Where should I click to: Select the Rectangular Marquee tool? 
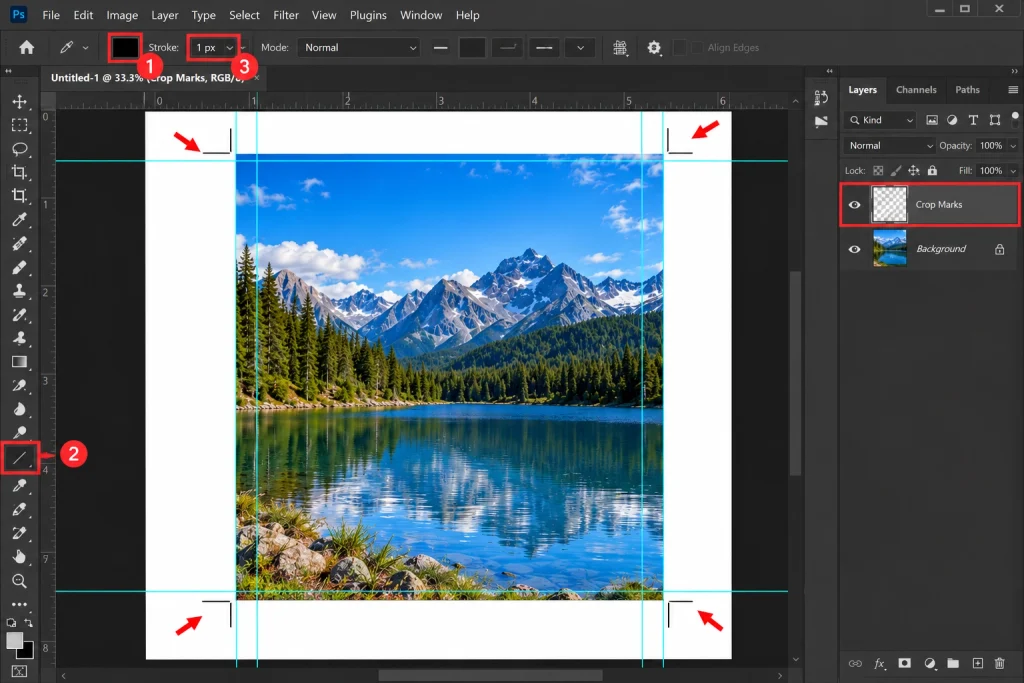point(20,125)
